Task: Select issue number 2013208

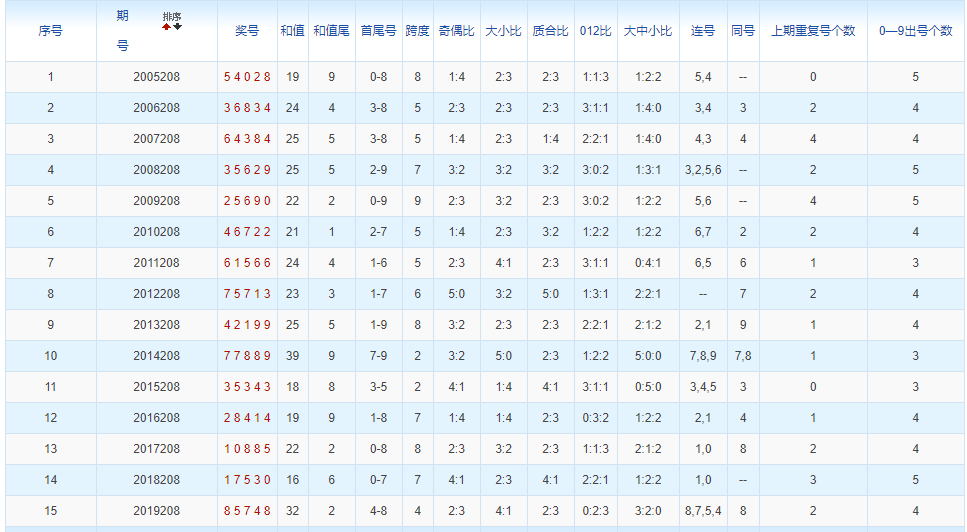Action: (x=157, y=325)
